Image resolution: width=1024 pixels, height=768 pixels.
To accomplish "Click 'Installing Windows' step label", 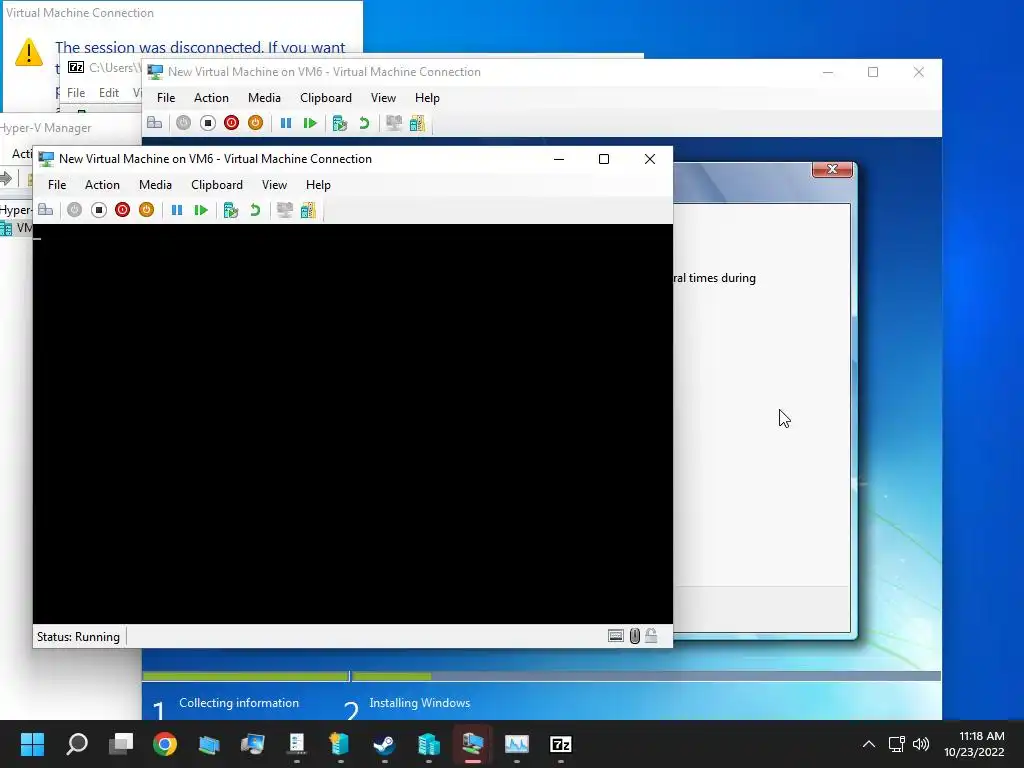I will (419, 703).
